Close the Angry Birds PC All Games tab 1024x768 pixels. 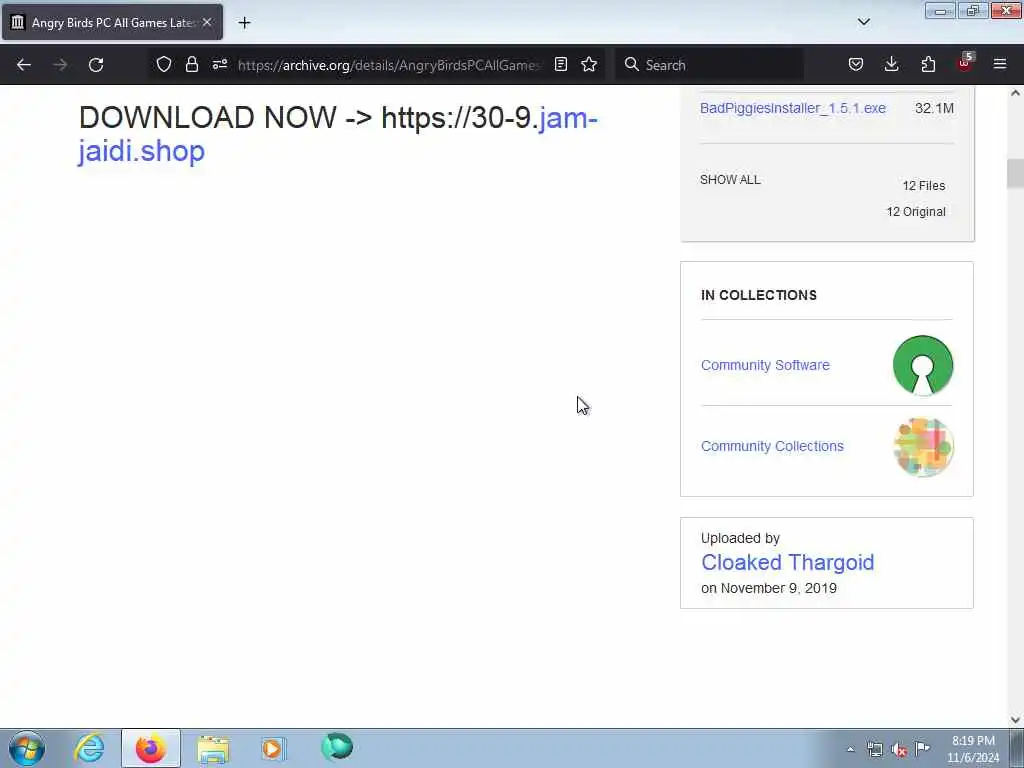(207, 22)
